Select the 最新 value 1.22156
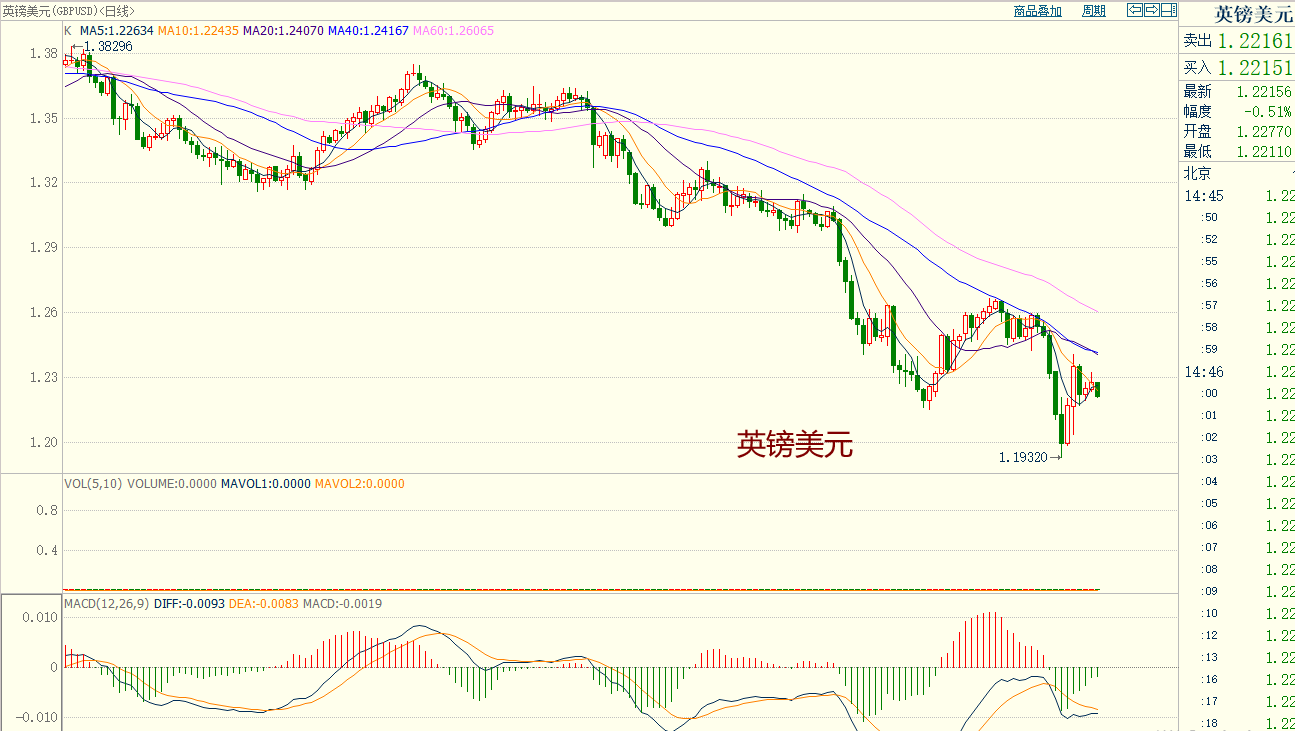This screenshot has width=1295, height=731. (x=1264, y=91)
